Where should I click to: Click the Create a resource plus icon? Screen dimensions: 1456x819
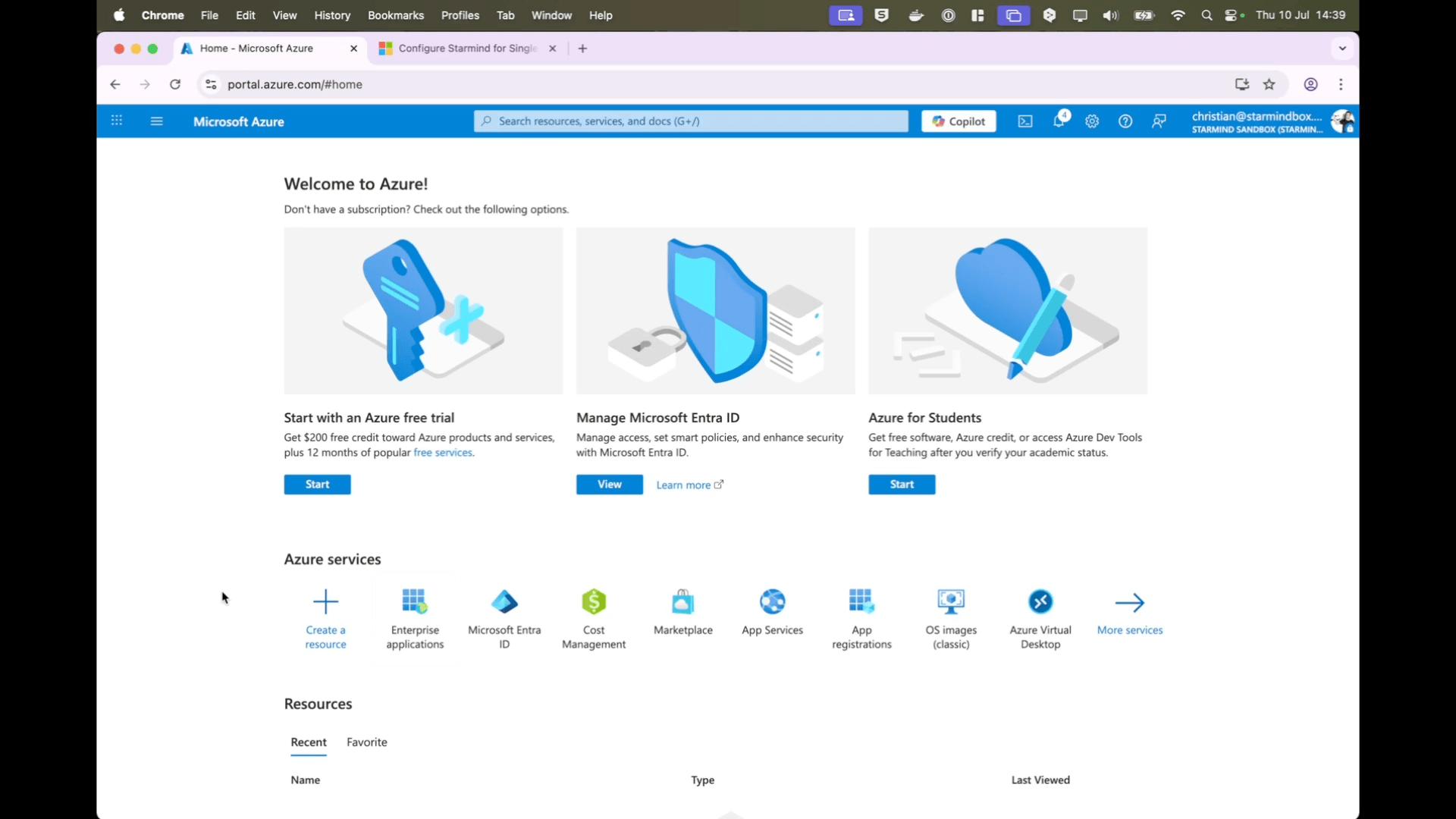(x=325, y=602)
